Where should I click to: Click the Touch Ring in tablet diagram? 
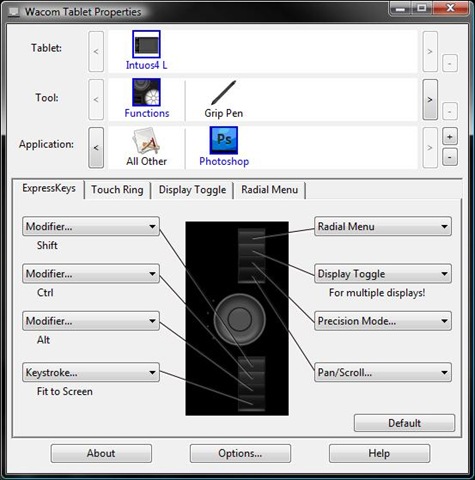pos(239,319)
